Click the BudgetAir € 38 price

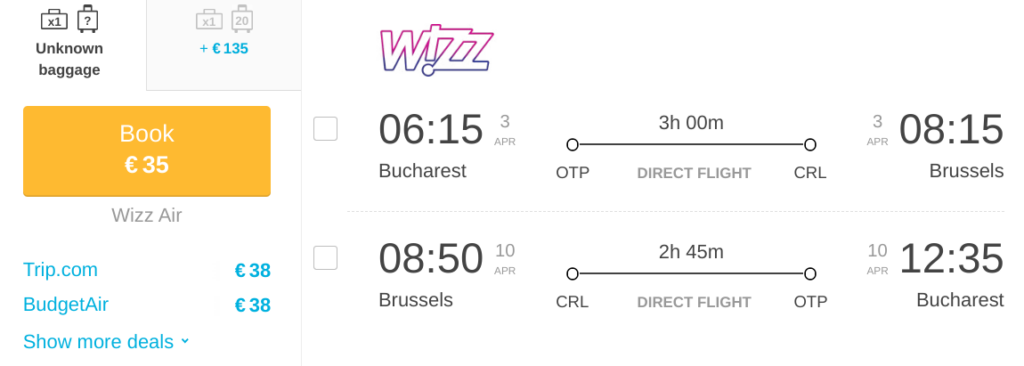tap(253, 305)
